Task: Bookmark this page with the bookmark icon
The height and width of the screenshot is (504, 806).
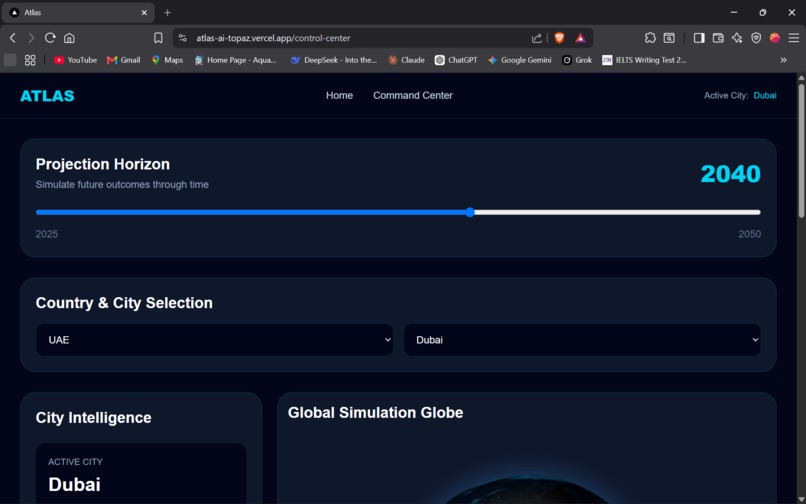Action: [x=158, y=38]
